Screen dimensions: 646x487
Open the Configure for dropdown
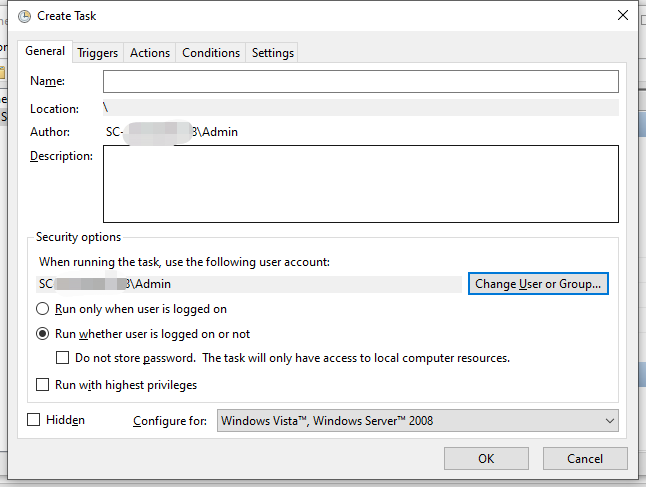410,421
